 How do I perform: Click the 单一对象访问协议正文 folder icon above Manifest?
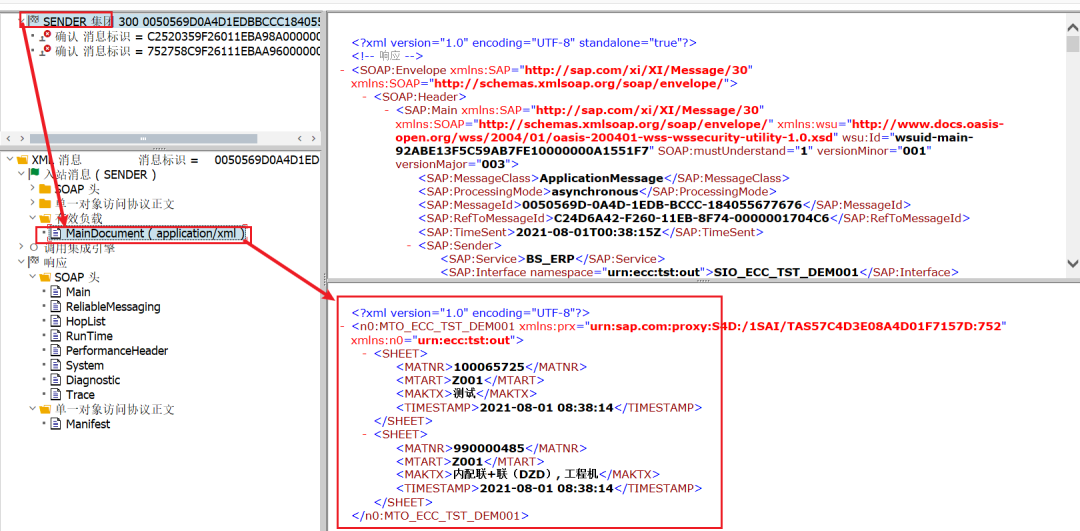pyautogui.click(x=45, y=409)
